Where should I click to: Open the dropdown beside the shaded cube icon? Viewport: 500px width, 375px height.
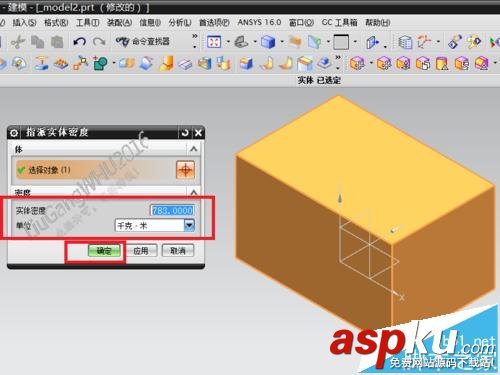pos(282,42)
